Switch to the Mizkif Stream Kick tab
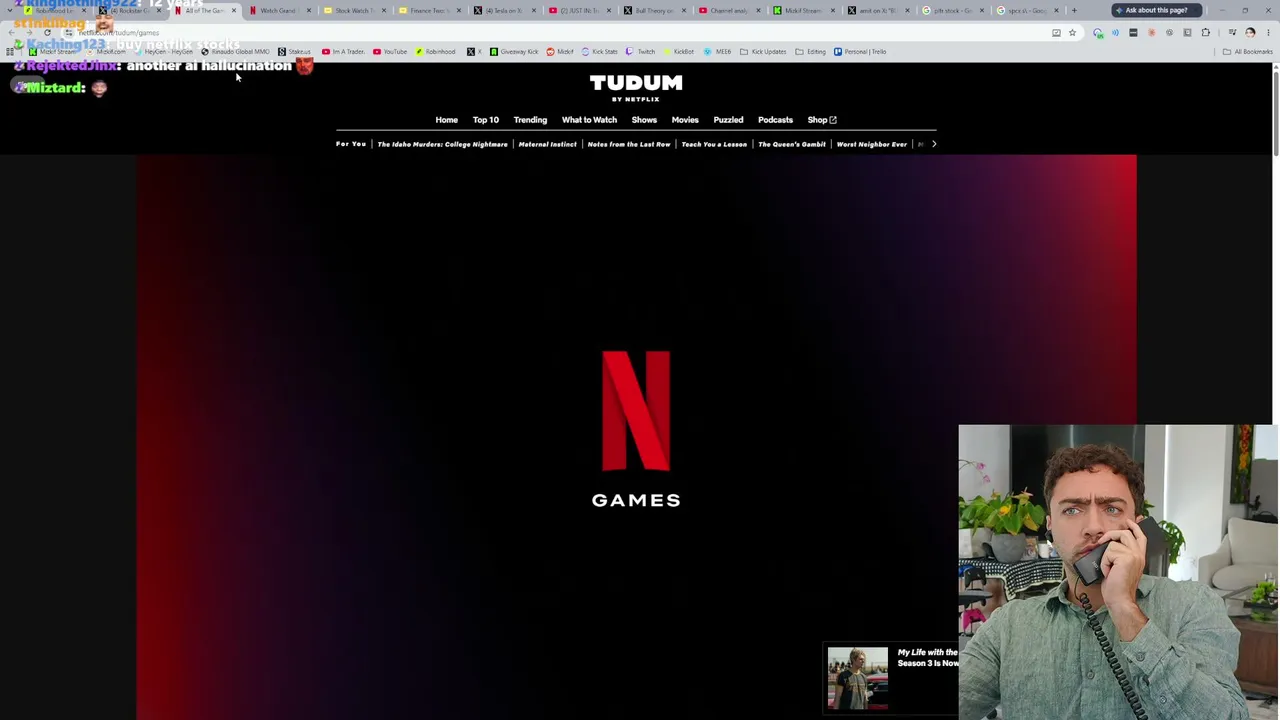The image size is (1280, 720). click(x=803, y=11)
